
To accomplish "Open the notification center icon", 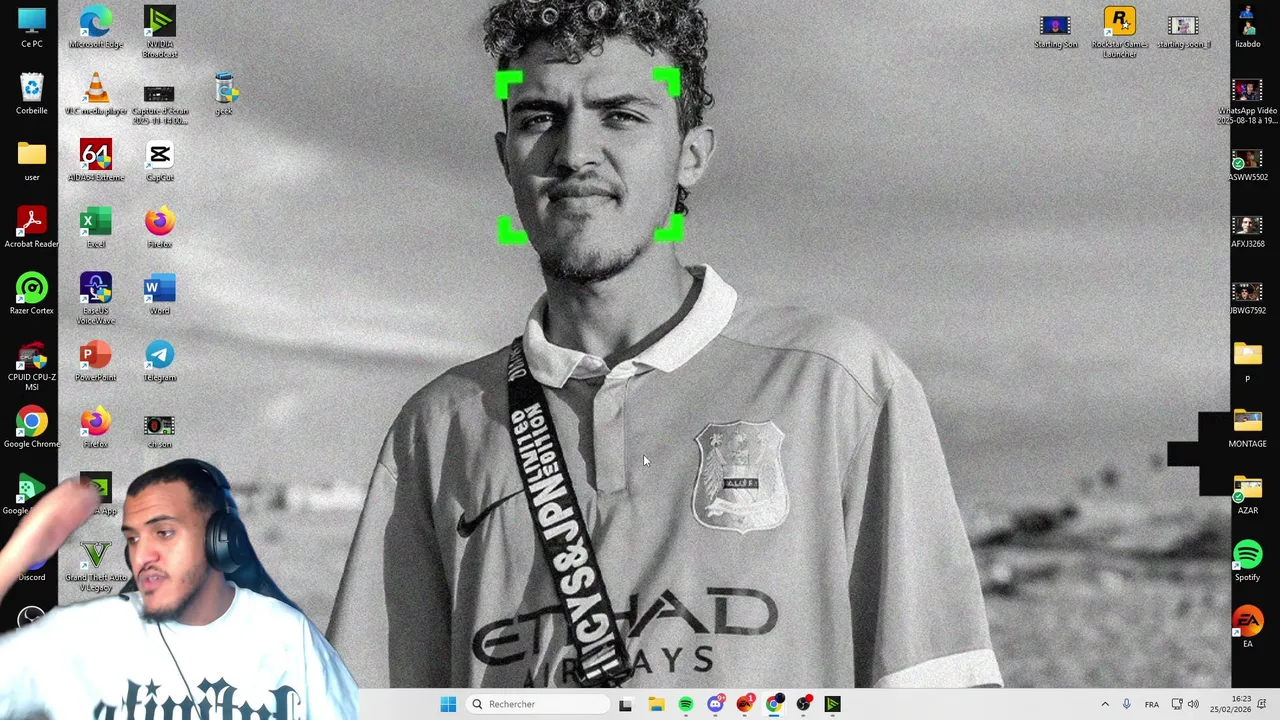I will (1263, 704).
